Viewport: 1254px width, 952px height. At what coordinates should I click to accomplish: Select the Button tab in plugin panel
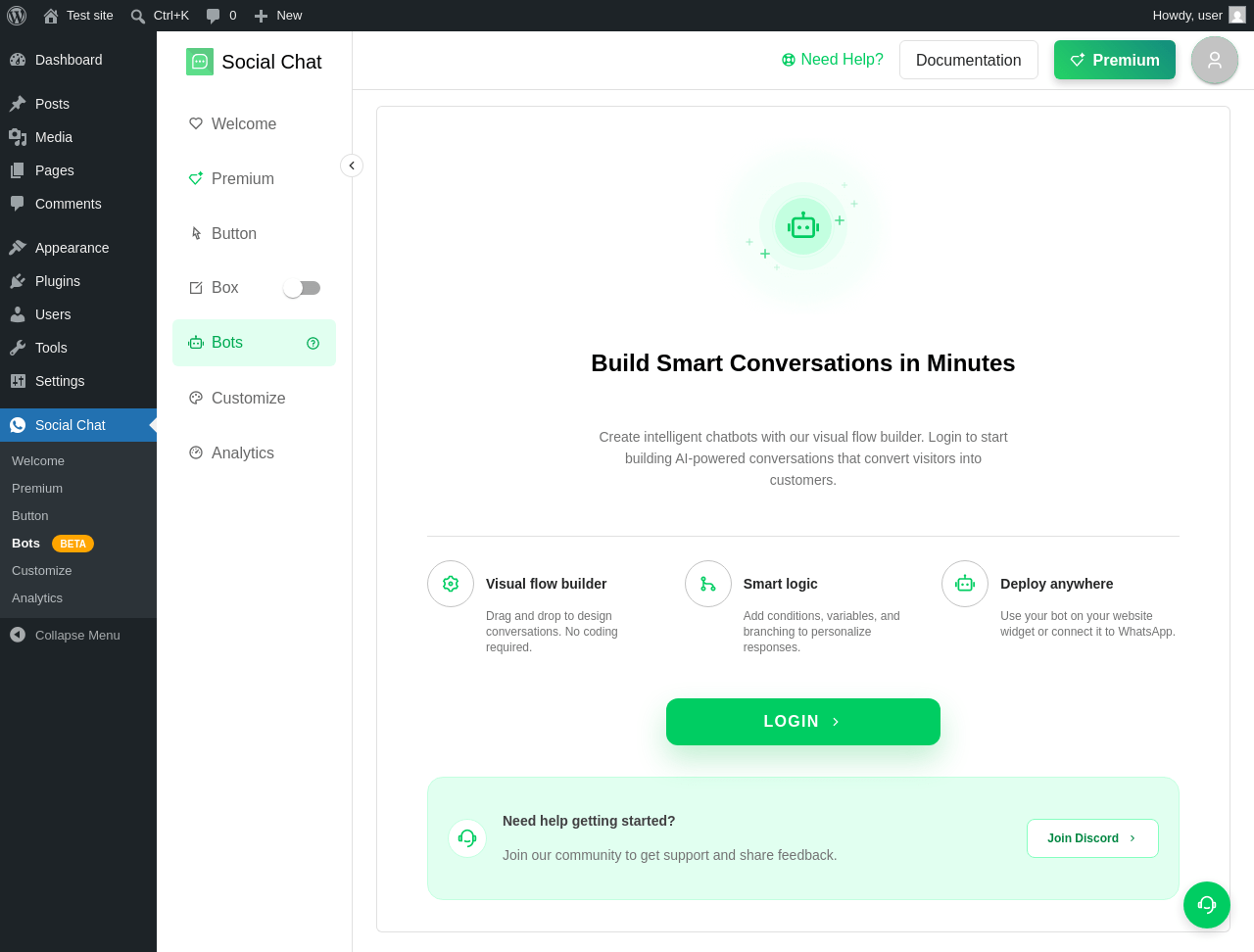[x=254, y=233]
